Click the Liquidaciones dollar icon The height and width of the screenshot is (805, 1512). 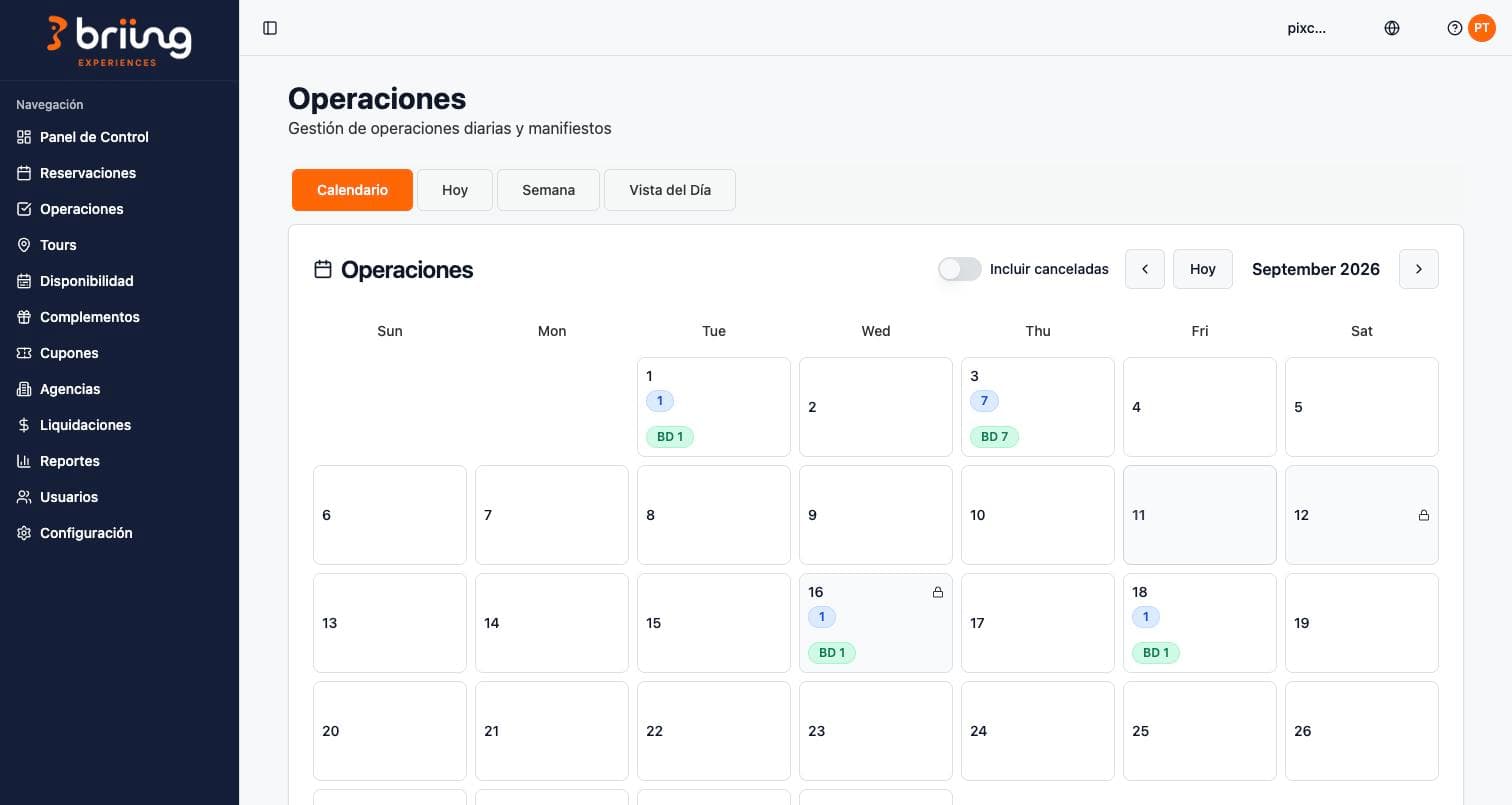coord(24,425)
